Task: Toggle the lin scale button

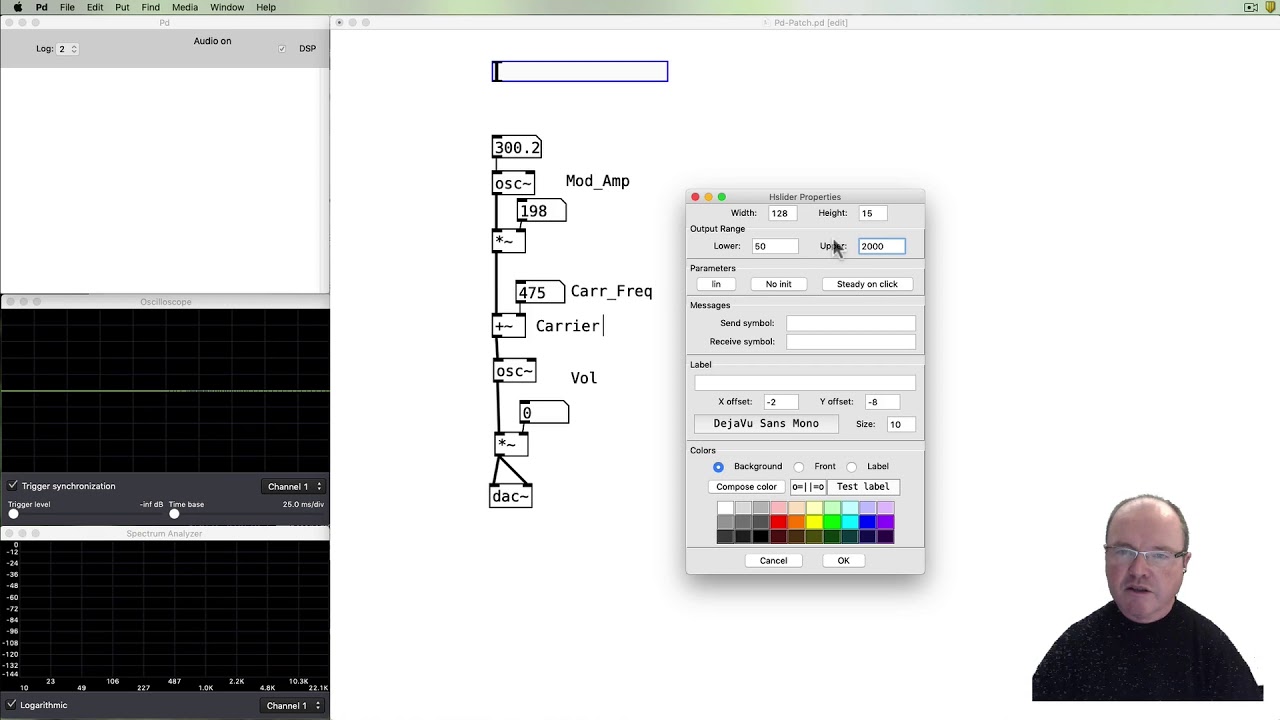Action: 716,284
